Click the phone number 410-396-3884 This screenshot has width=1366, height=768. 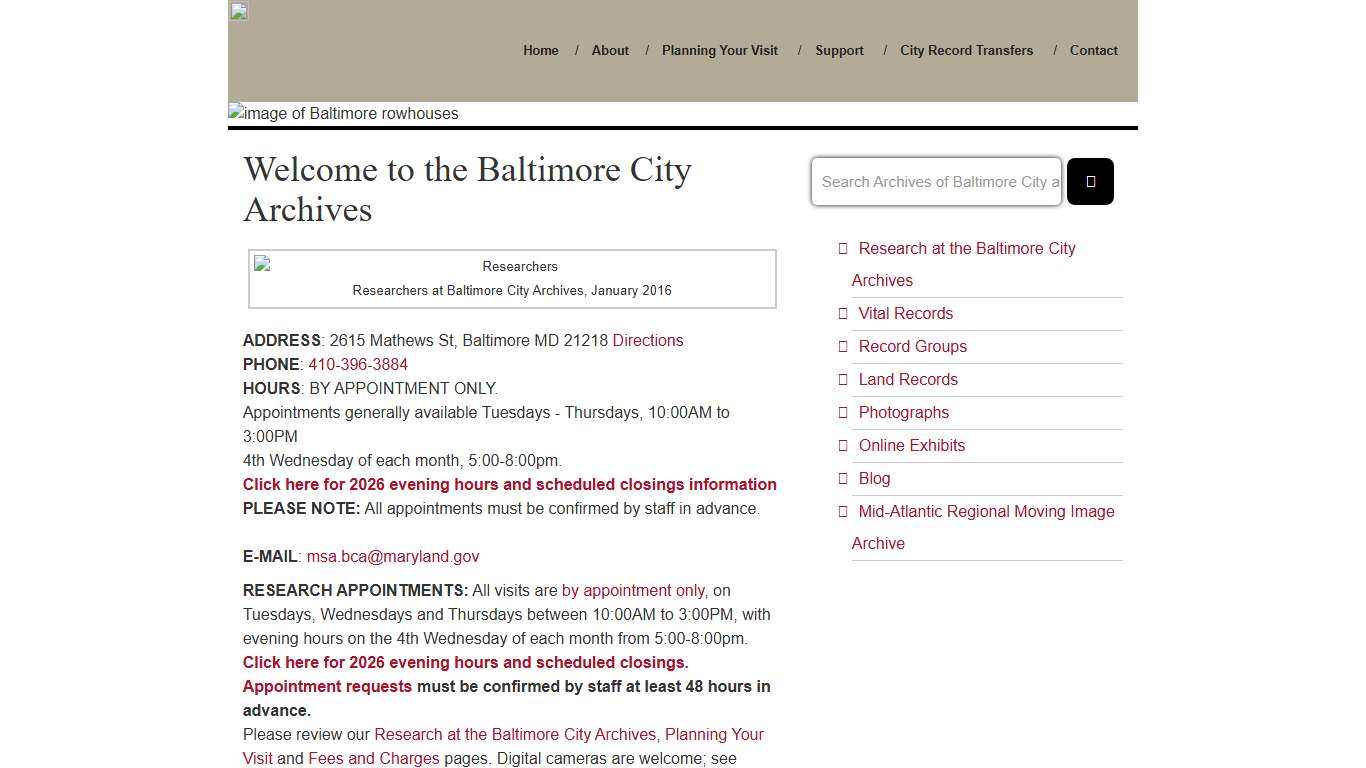(357, 364)
